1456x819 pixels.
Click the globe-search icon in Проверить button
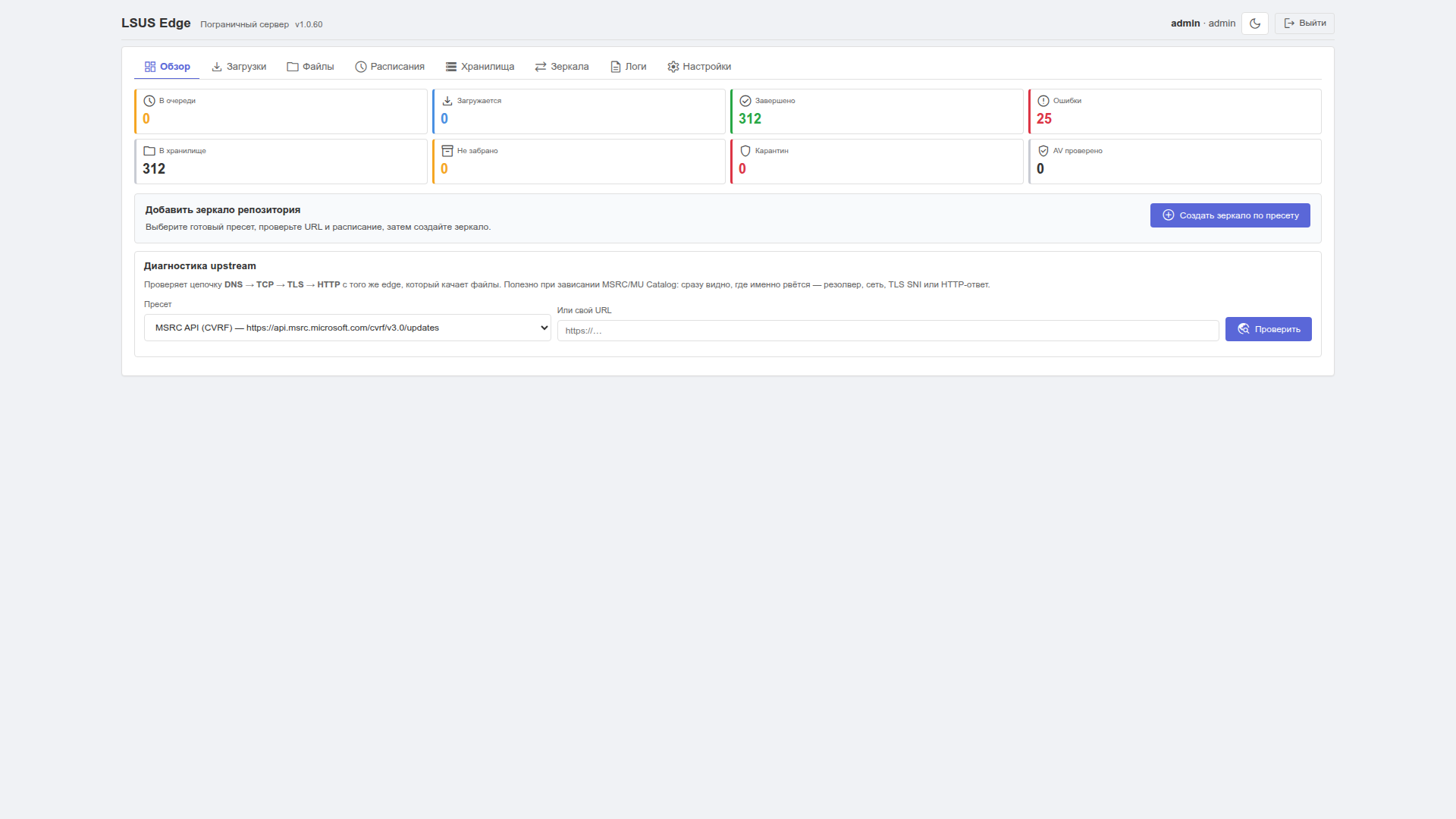tap(1244, 329)
